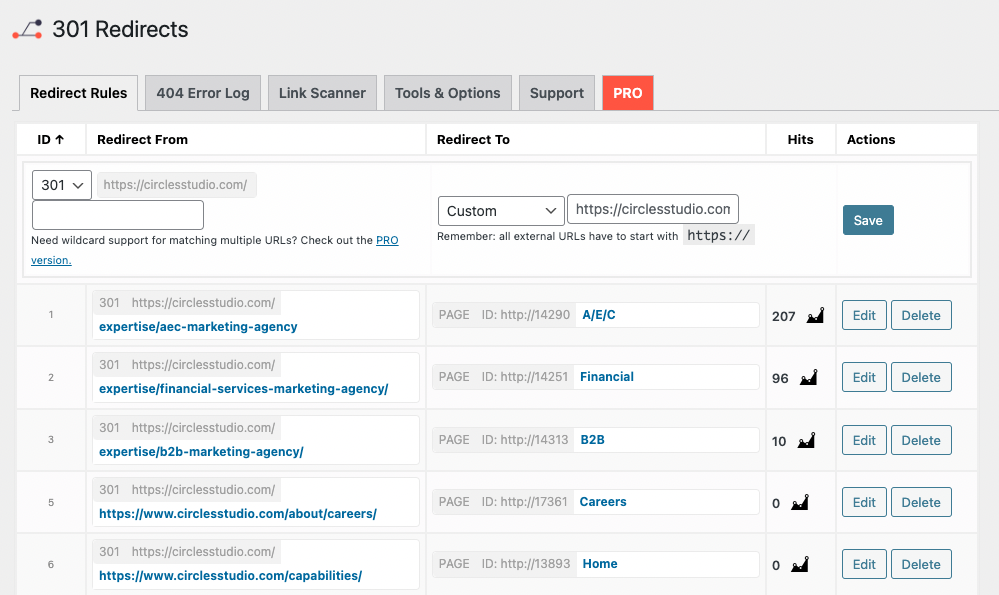
Task: Switch to the Tools & Options tab
Action: (x=447, y=92)
